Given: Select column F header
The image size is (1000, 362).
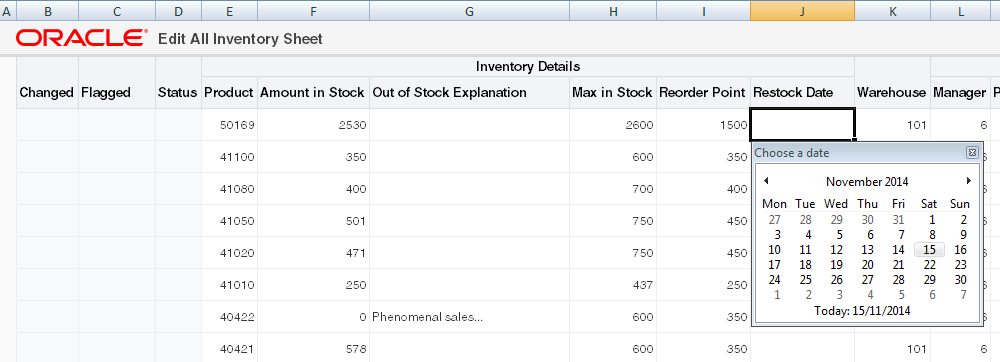Looking at the screenshot, I should (x=313, y=11).
